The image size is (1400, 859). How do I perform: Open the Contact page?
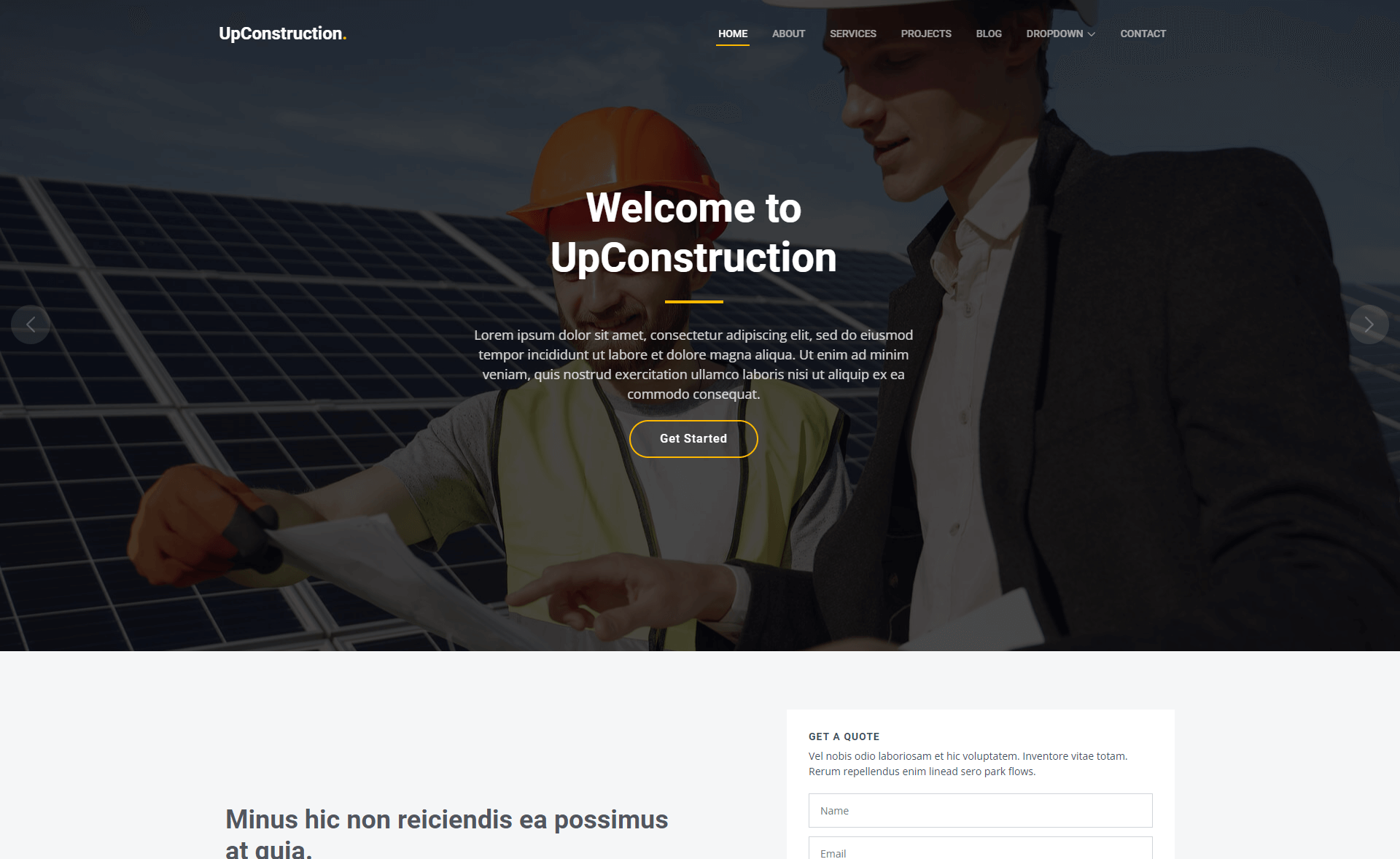click(1143, 34)
